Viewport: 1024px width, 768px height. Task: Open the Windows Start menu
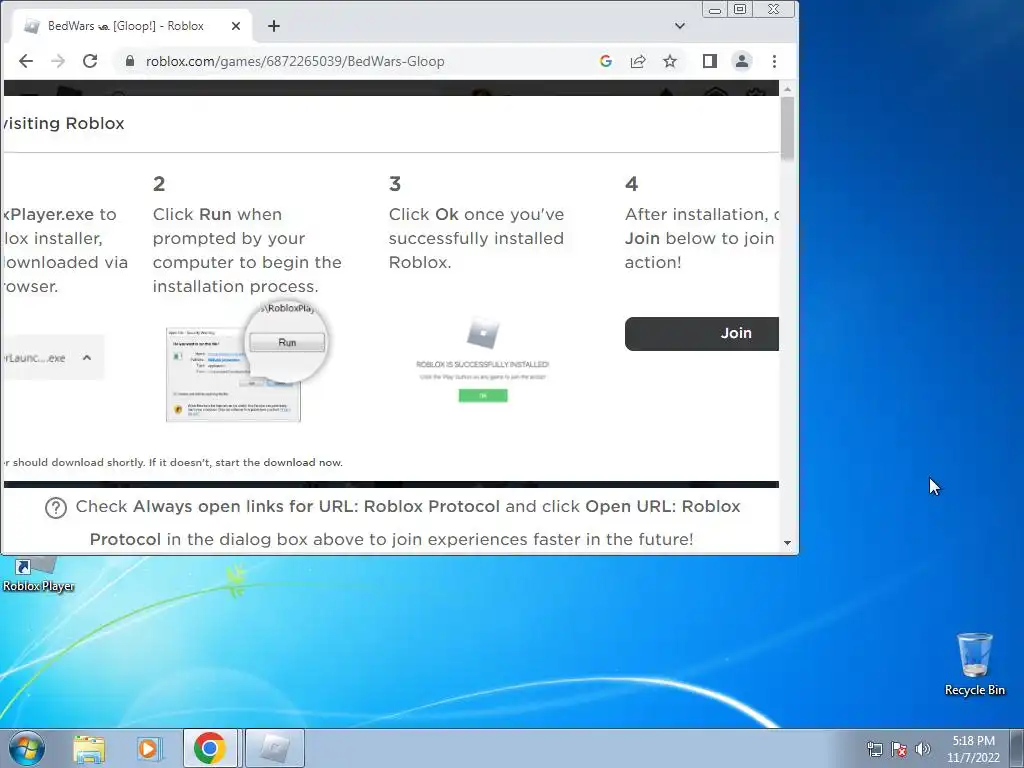(27, 748)
